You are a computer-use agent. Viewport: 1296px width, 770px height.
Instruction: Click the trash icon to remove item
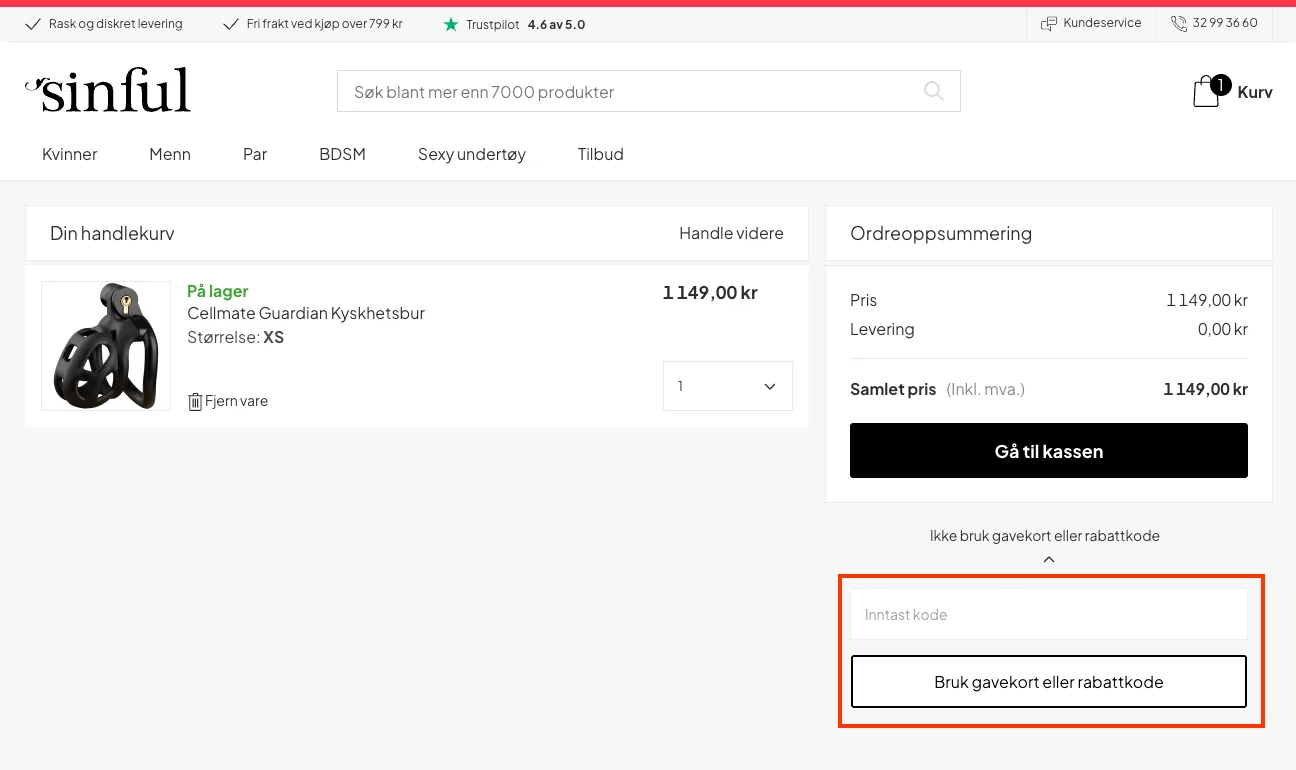click(x=195, y=401)
